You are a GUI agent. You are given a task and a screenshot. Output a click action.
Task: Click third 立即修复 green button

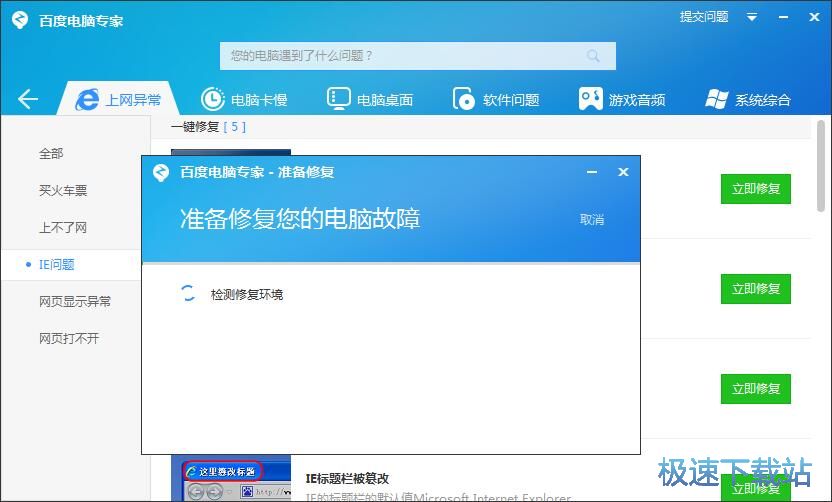pyautogui.click(x=756, y=389)
